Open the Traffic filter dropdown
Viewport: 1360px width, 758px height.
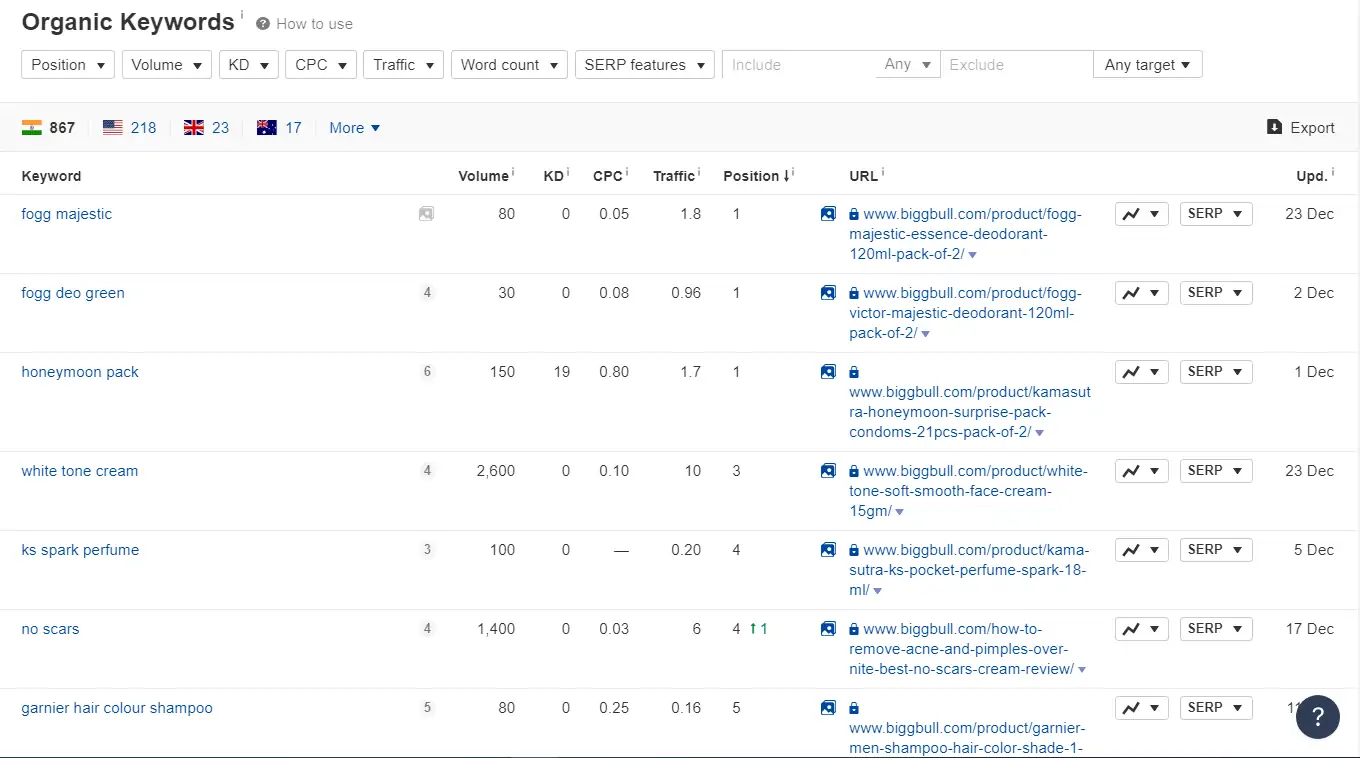click(404, 65)
